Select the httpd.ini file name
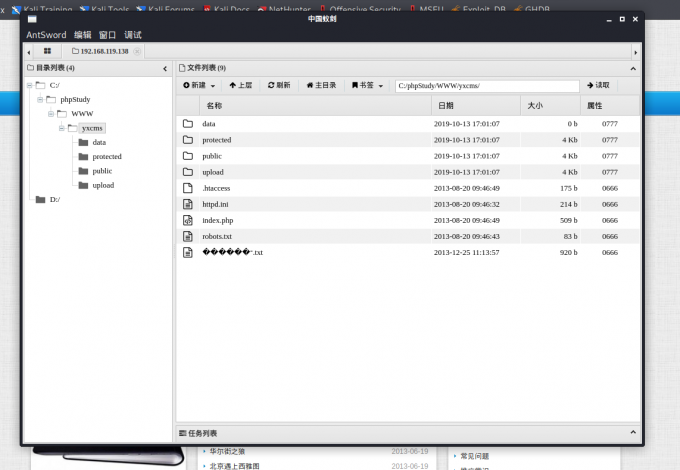Image resolution: width=680 pixels, height=470 pixels. coord(215,204)
